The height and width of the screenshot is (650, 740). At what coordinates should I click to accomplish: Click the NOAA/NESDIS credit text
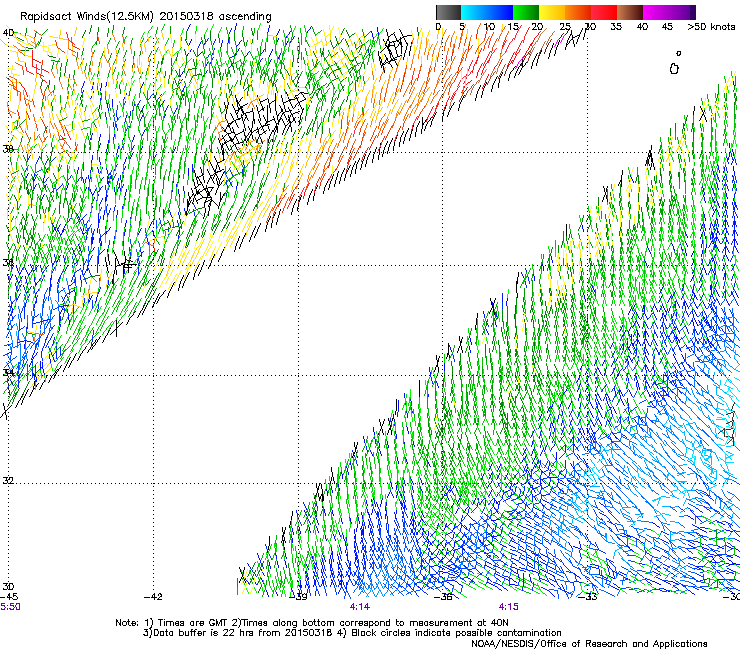click(x=589, y=644)
